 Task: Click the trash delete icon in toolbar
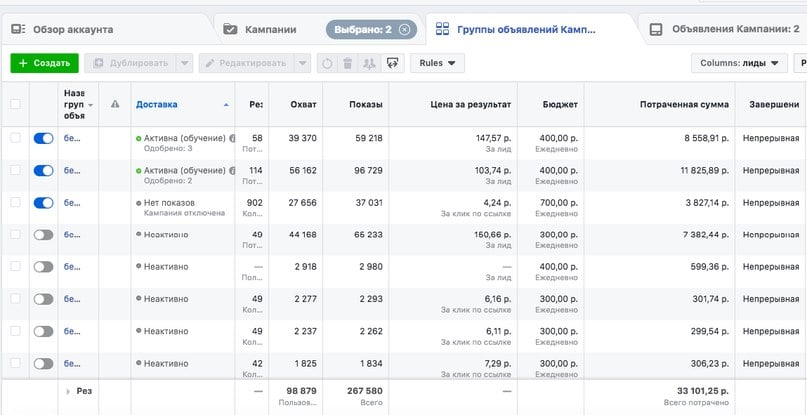point(347,63)
